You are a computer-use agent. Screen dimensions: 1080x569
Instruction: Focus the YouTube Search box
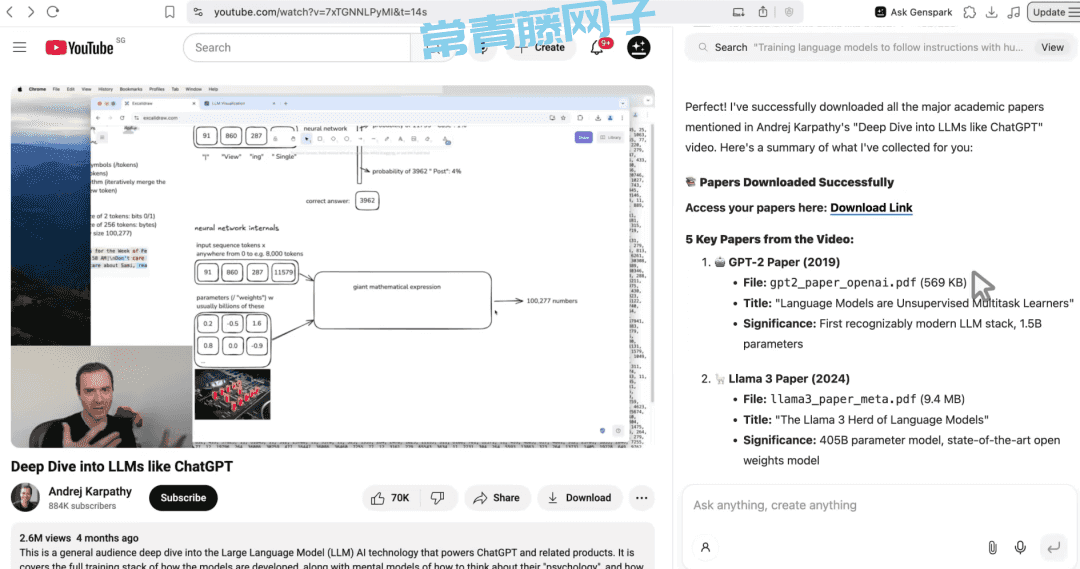click(x=296, y=48)
